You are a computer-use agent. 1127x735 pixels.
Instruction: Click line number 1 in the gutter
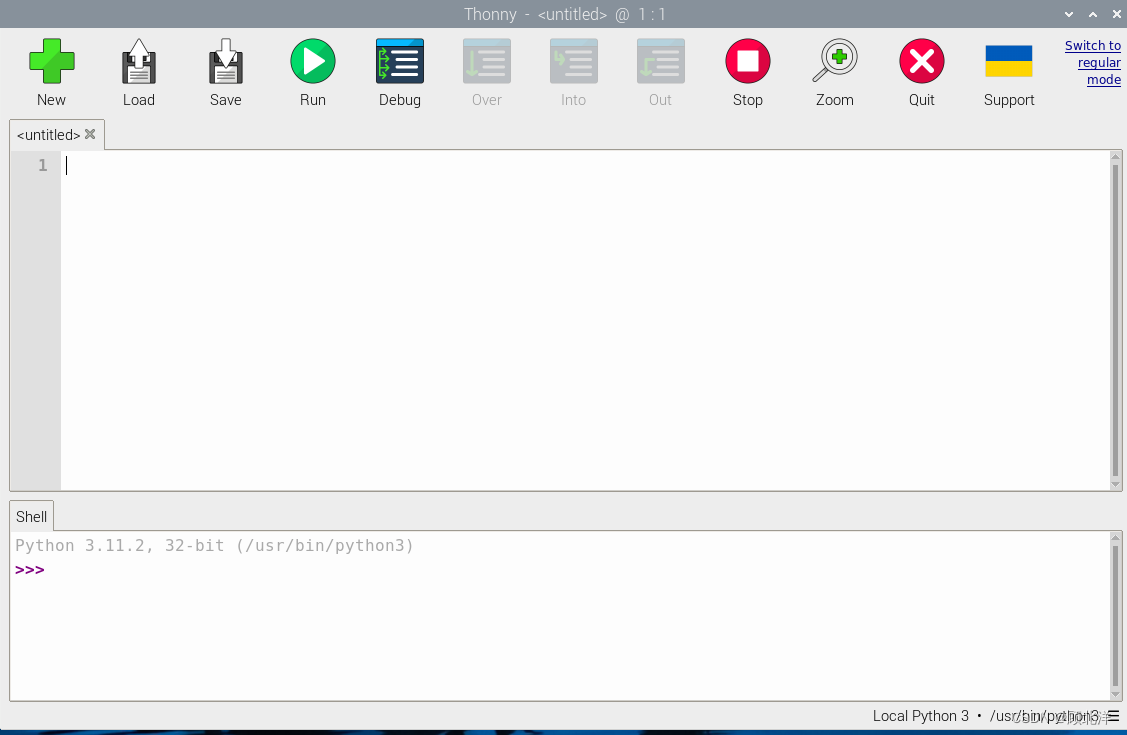pyautogui.click(x=42, y=165)
